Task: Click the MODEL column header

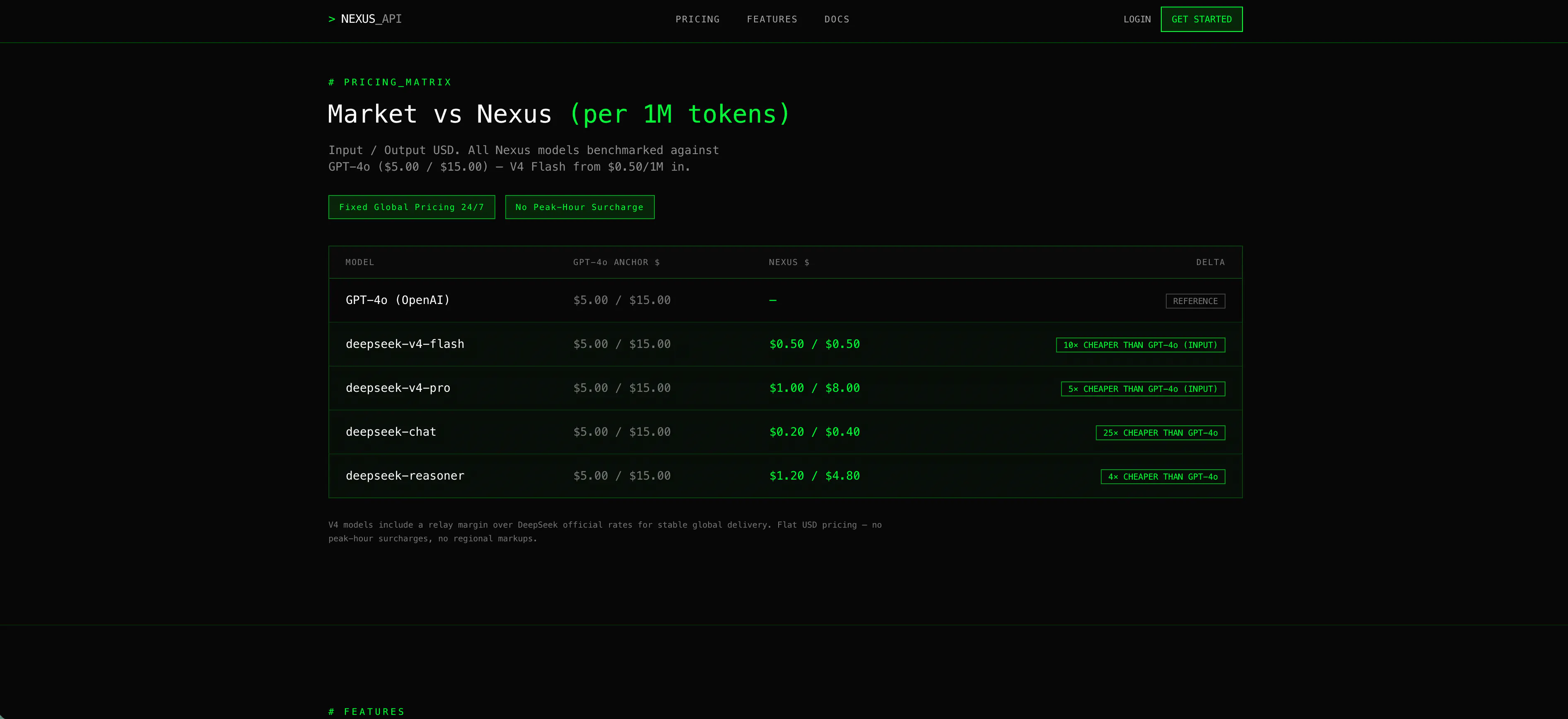Action: pyautogui.click(x=360, y=263)
